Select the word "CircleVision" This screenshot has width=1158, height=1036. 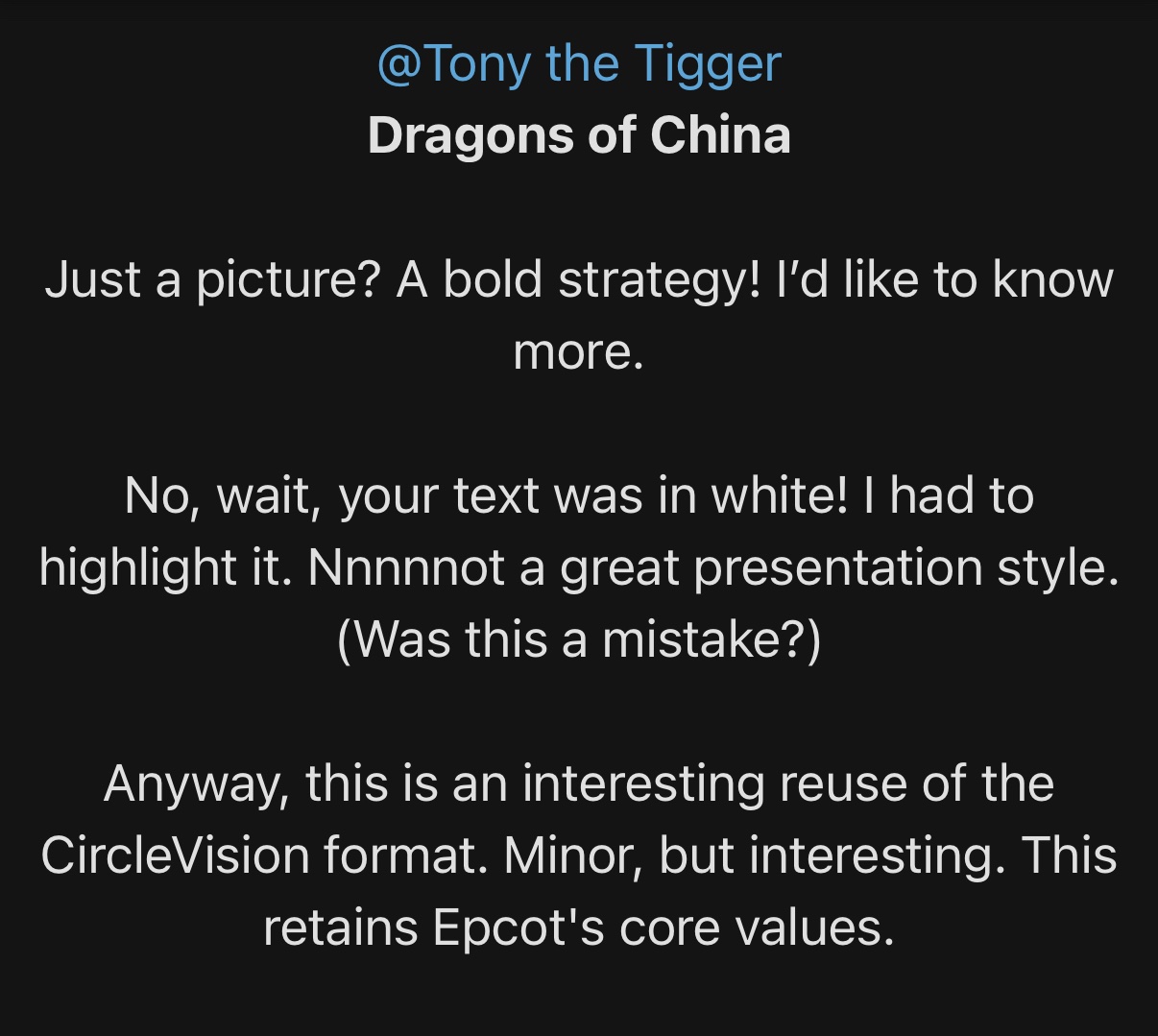(x=175, y=855)
